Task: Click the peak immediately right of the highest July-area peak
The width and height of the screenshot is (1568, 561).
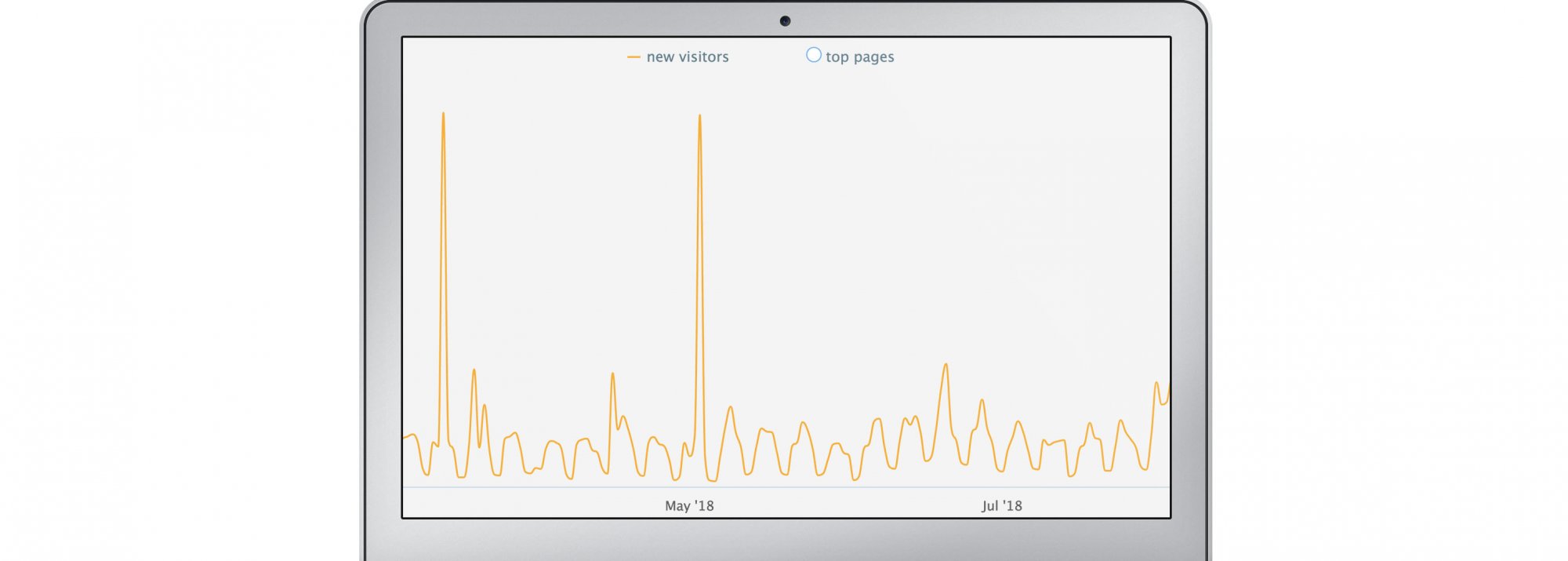Action: click(982, 400)
